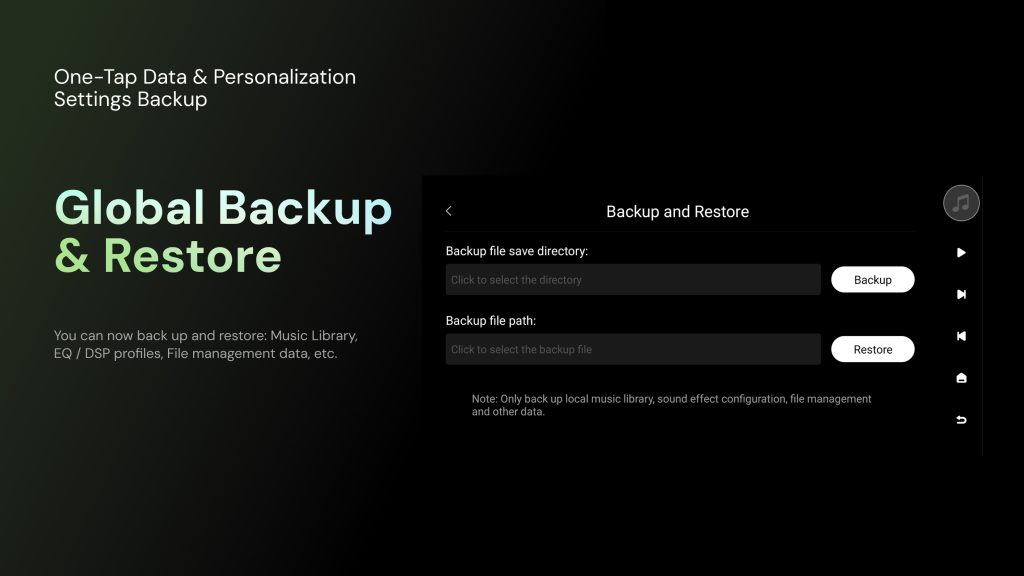Skip to the next track
The height and width of the screenshot is (576, 1024).
[x=961, y=295]
